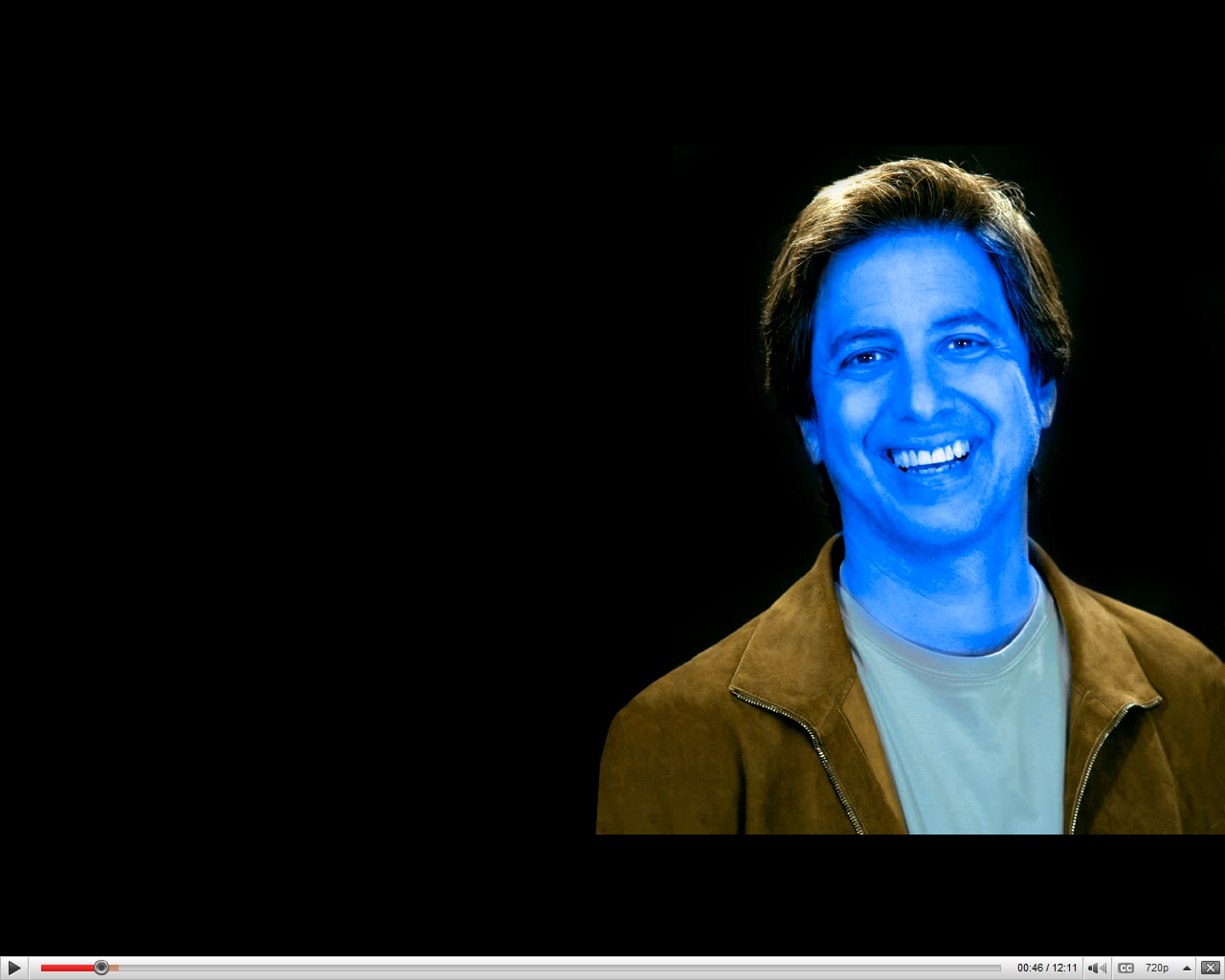Click the seek bar scrubber handle
This screenshot has height=980, width=1225.
click(101, 968)
